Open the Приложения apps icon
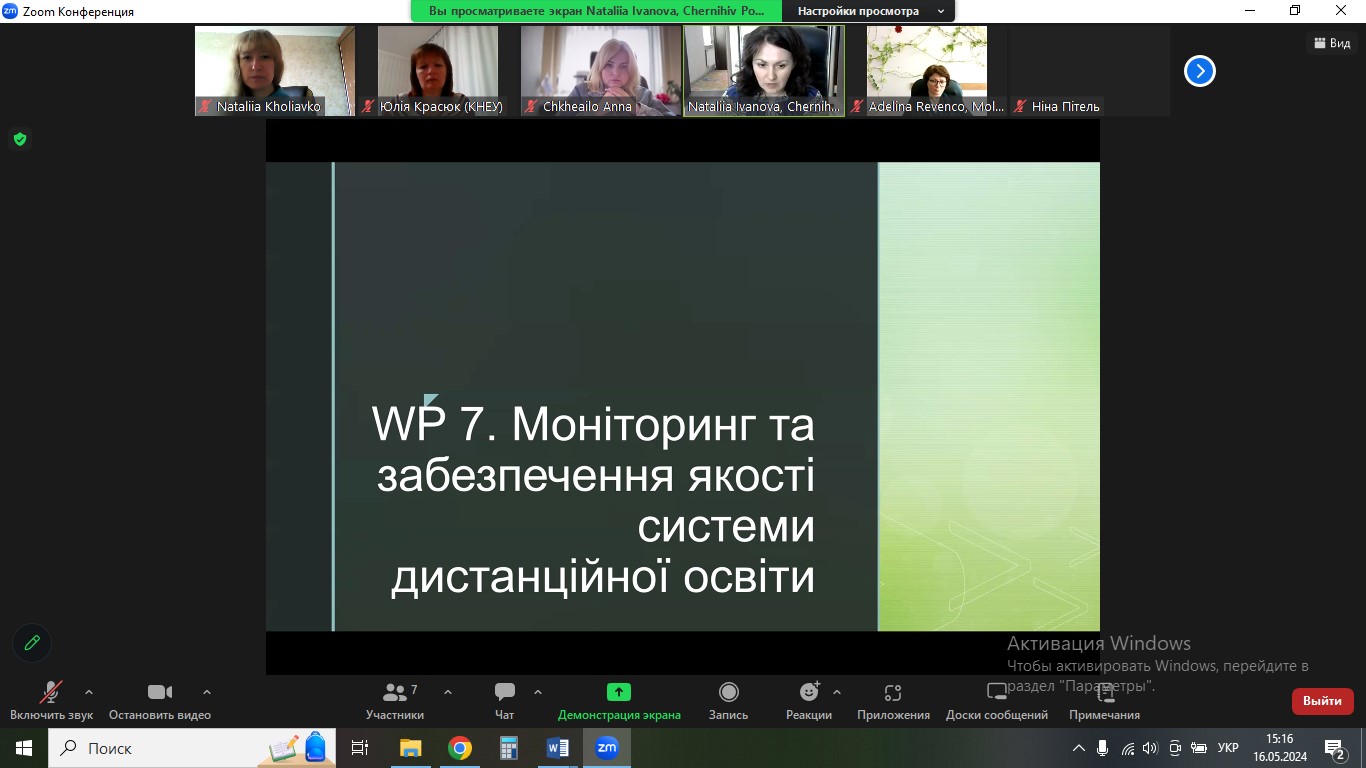 (893, 693)
